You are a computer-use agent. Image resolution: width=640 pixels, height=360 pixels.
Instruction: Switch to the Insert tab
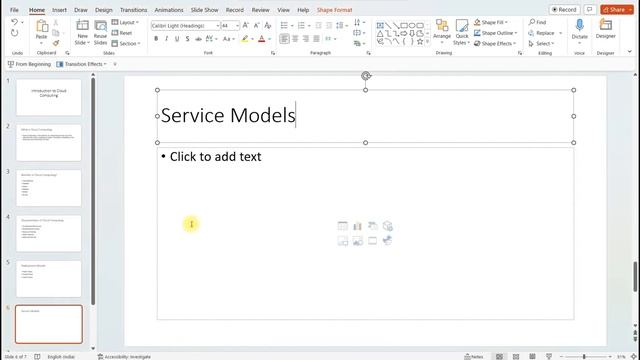tap(59, 10)
